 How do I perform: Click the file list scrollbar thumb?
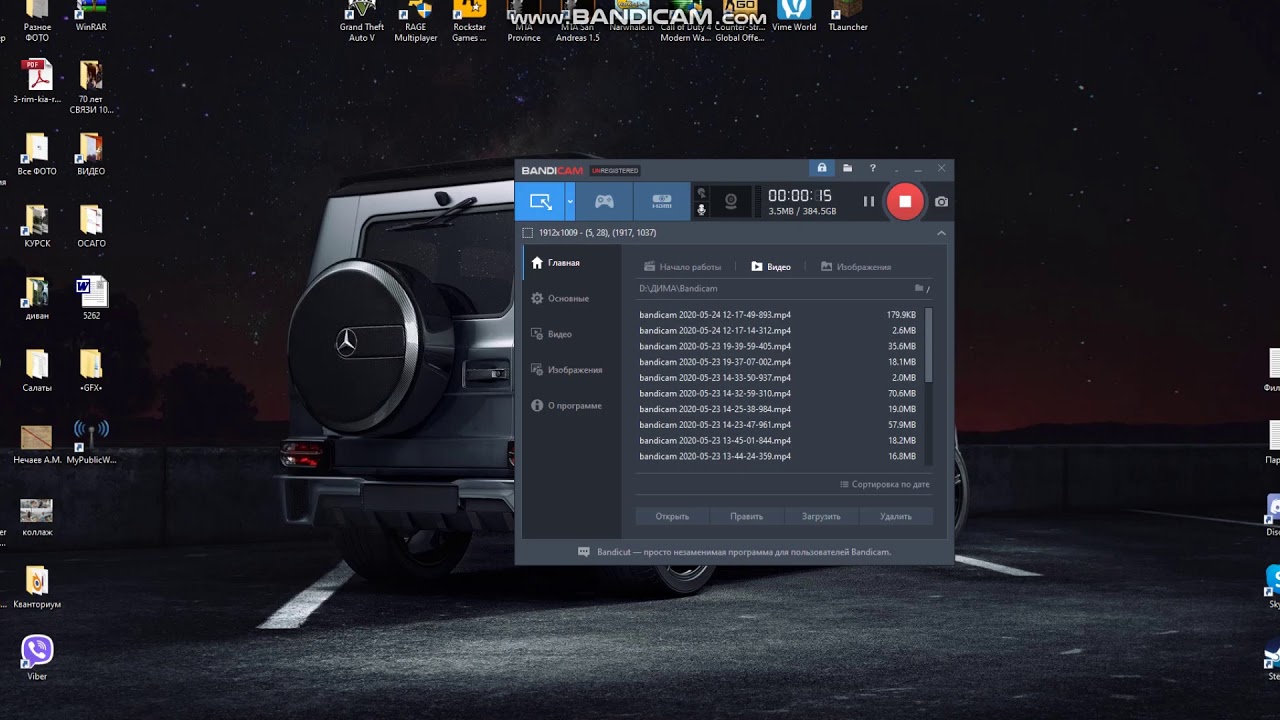click(929, 345)
